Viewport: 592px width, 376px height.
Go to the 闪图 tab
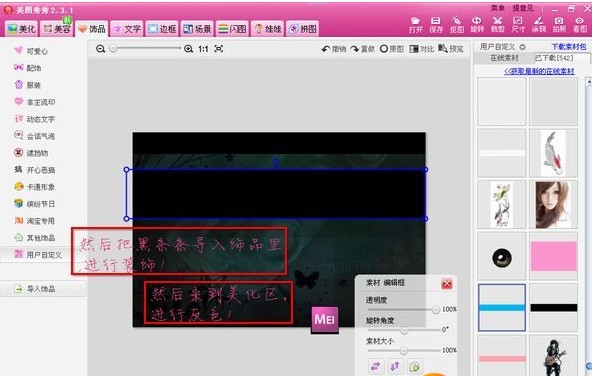click(x=232, y=29)
